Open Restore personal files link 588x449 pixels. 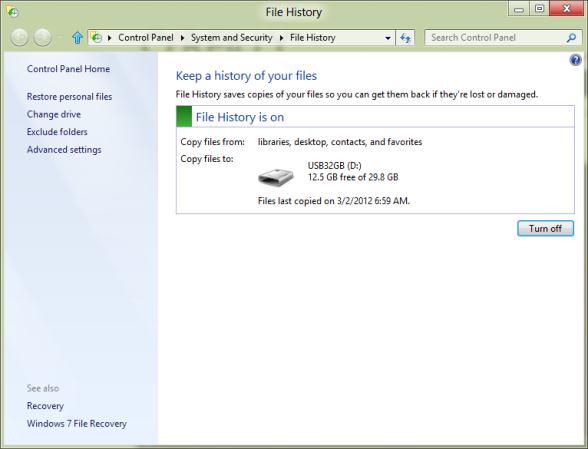click(x=69, y=97)
